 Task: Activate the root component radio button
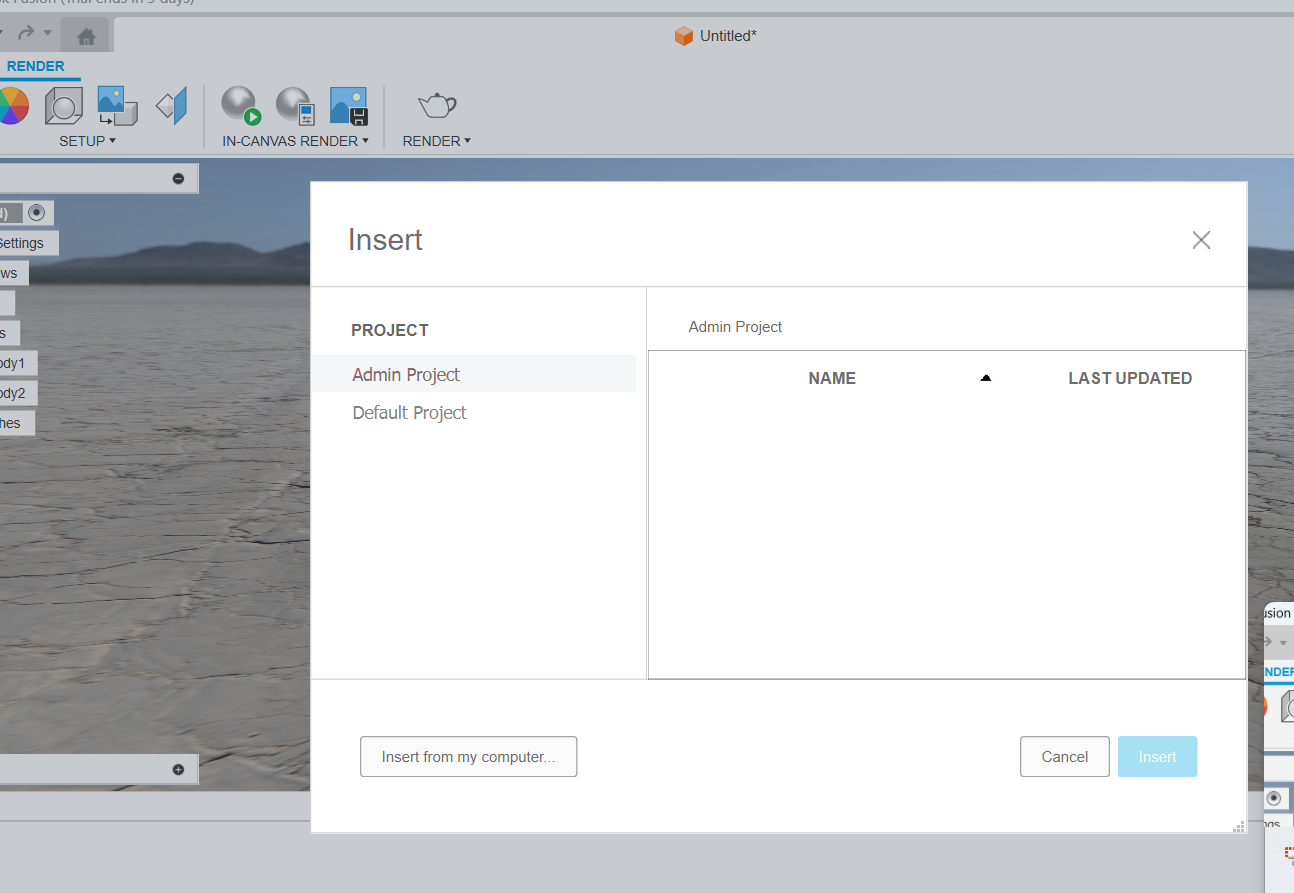pyautogui.click(x=37, y=212)
